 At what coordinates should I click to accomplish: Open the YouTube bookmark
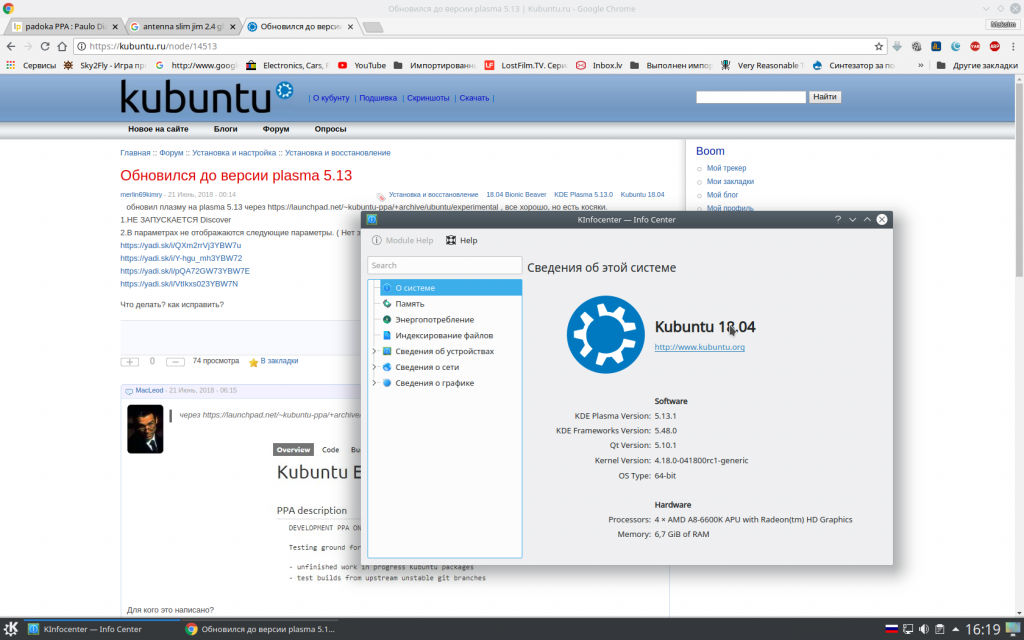[362, 65]
